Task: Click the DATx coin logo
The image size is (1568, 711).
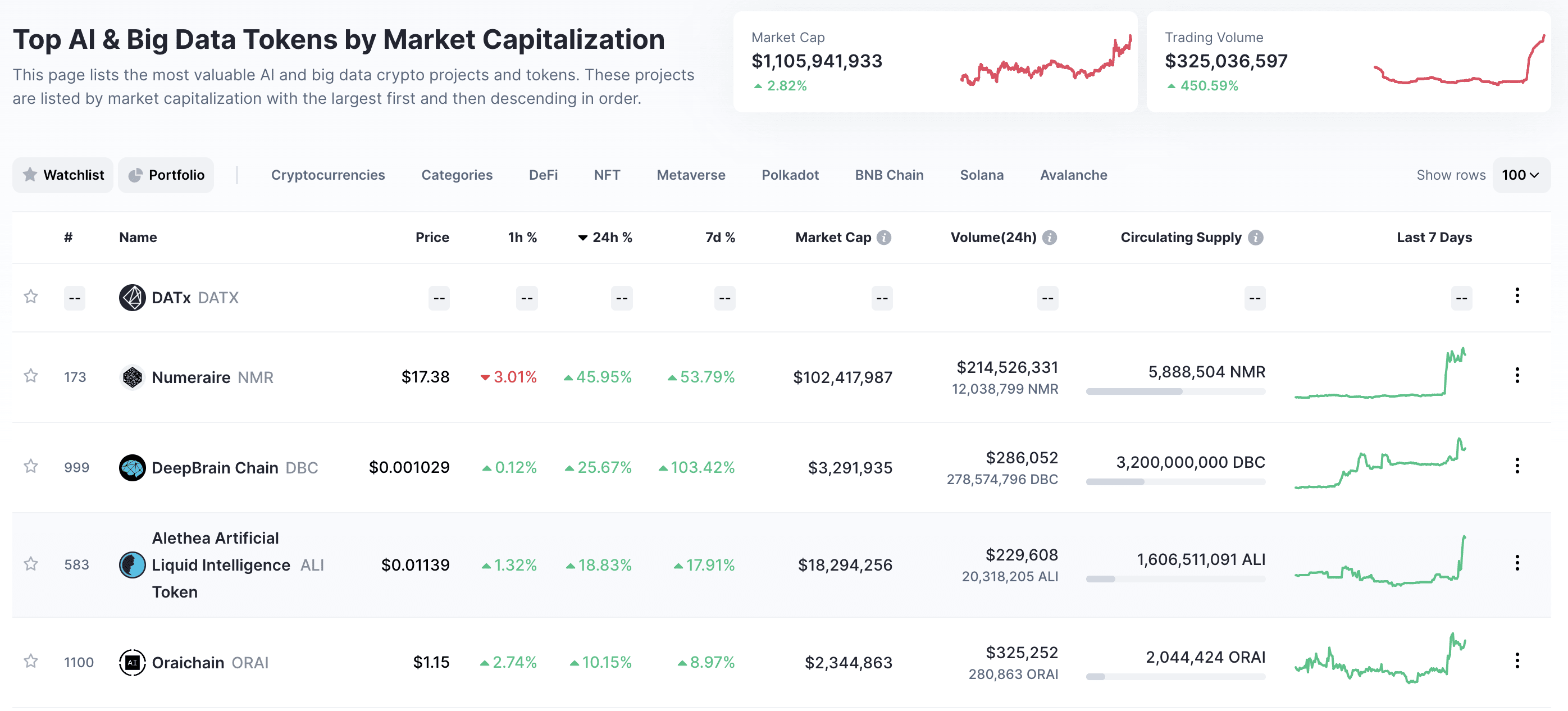Action: (132, 298)
